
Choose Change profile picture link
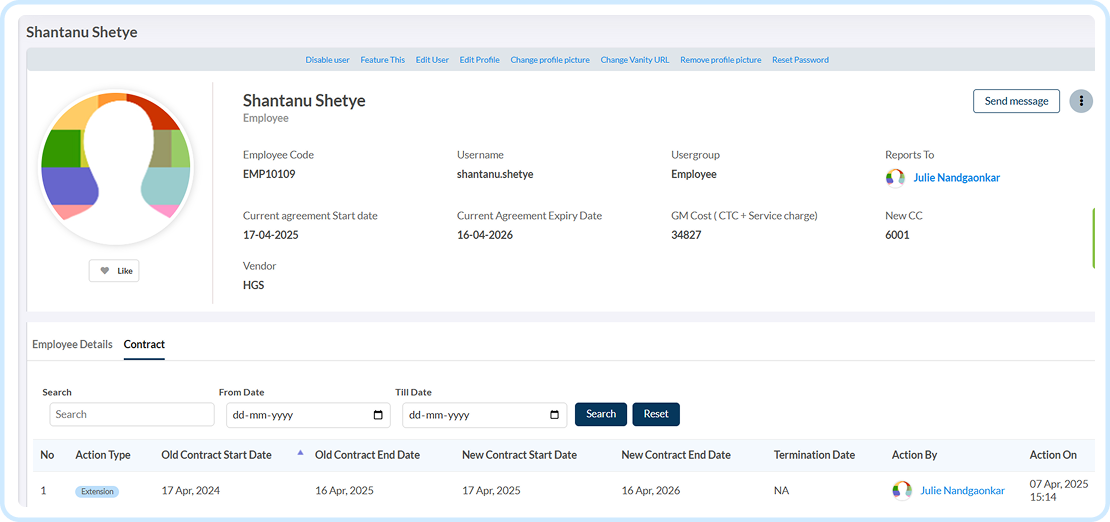[x=550, y=60]
